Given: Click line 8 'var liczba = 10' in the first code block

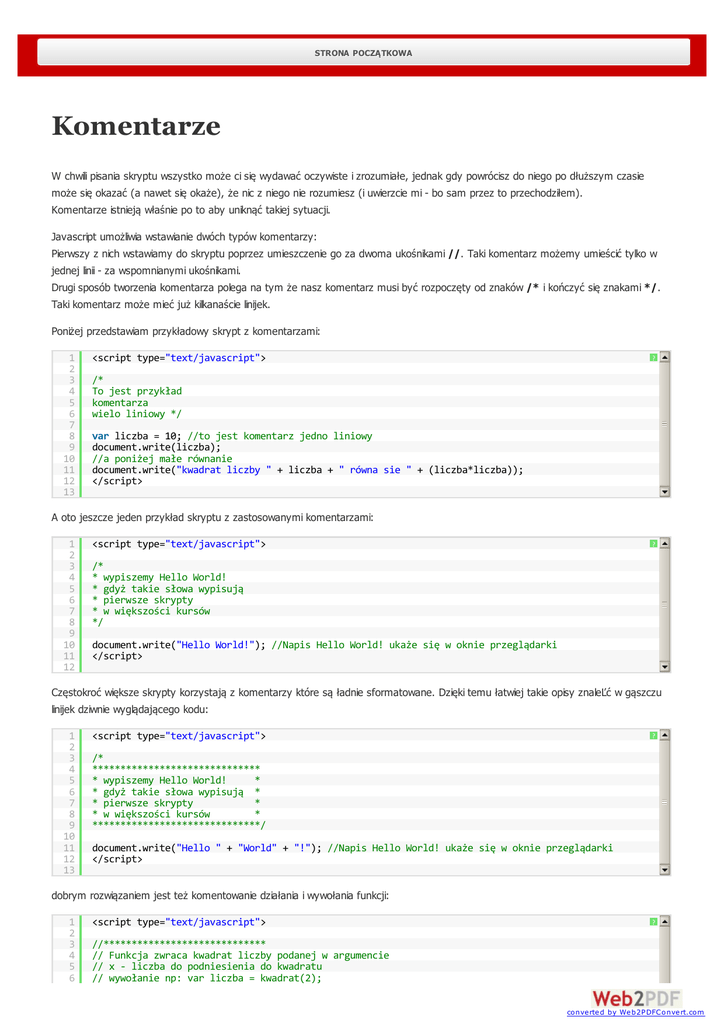Looking at the screenshot, I should coord(232,436).
